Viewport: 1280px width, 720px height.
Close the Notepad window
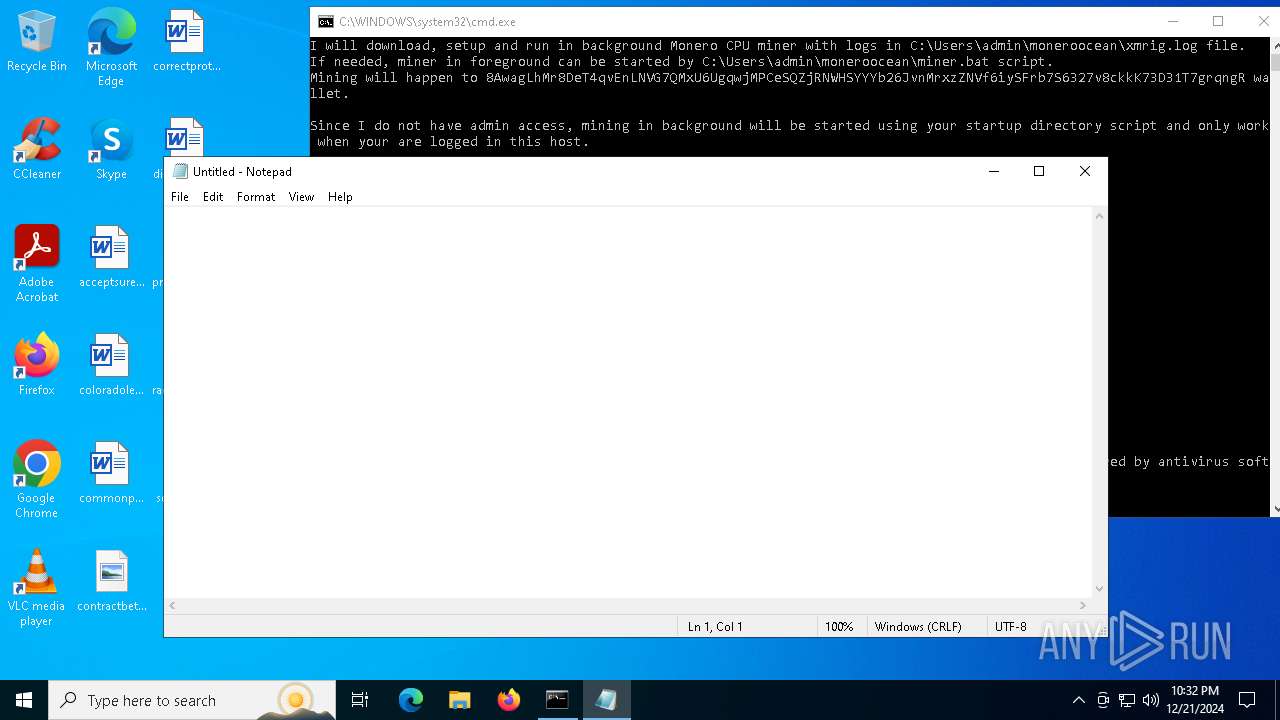(1085, 171)
